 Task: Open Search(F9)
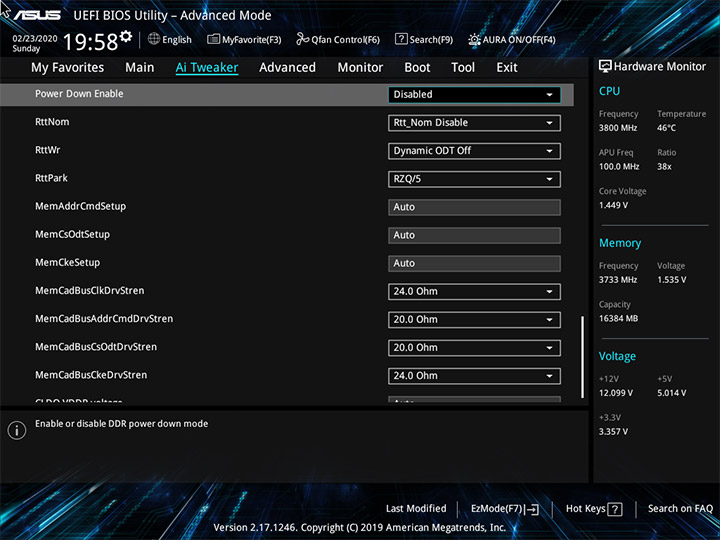431,39
